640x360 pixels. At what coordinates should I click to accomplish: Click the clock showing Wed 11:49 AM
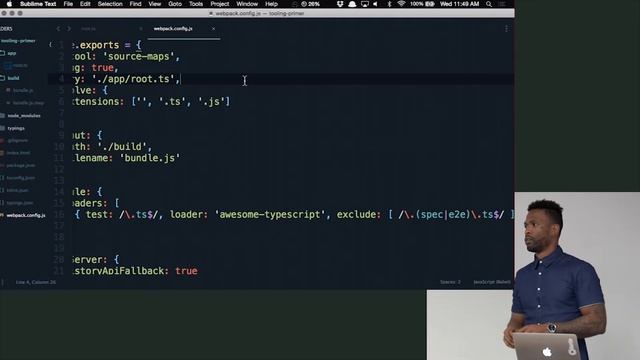459,4
